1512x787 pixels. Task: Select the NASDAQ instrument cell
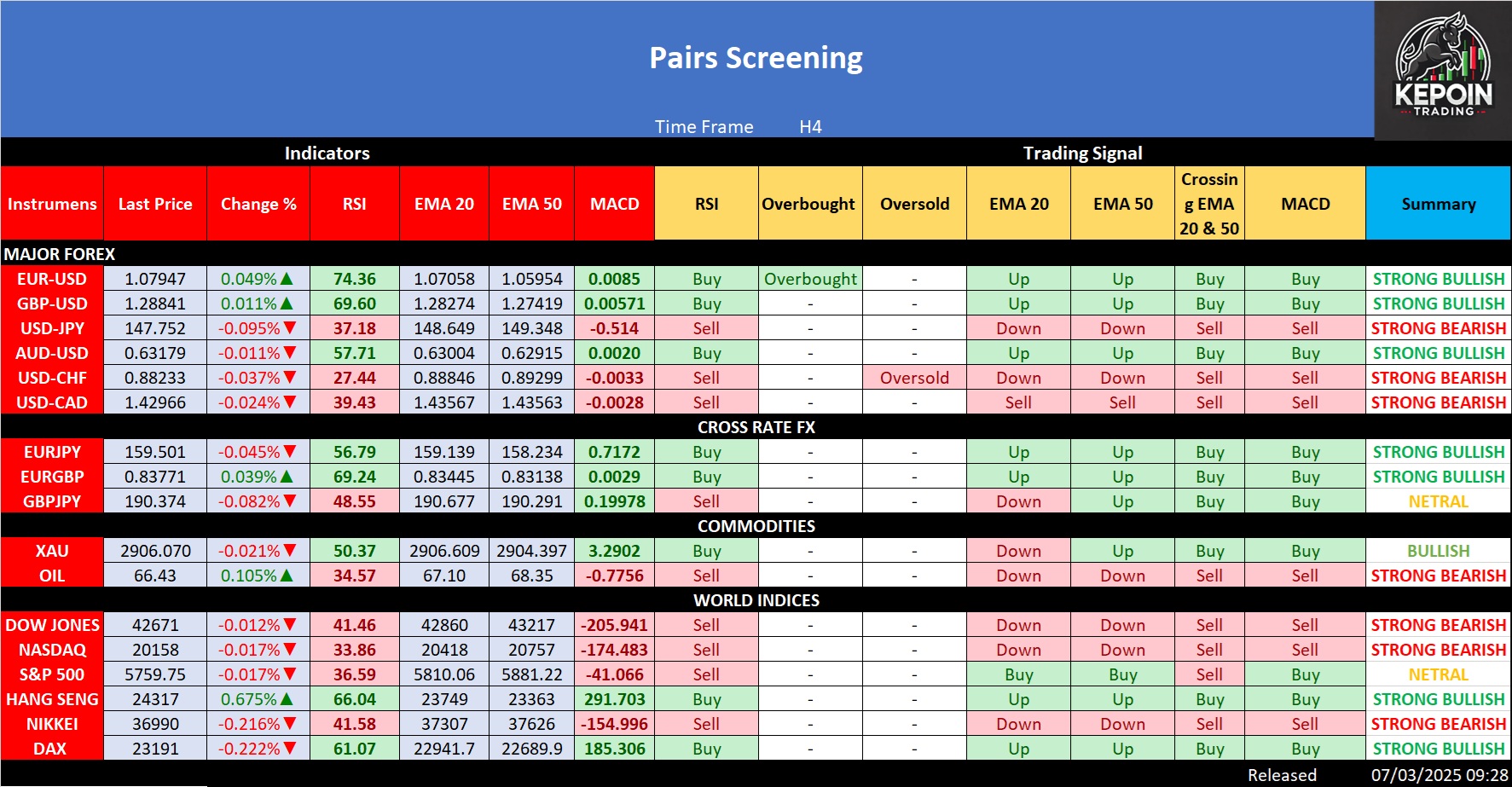tap(52, 650)
